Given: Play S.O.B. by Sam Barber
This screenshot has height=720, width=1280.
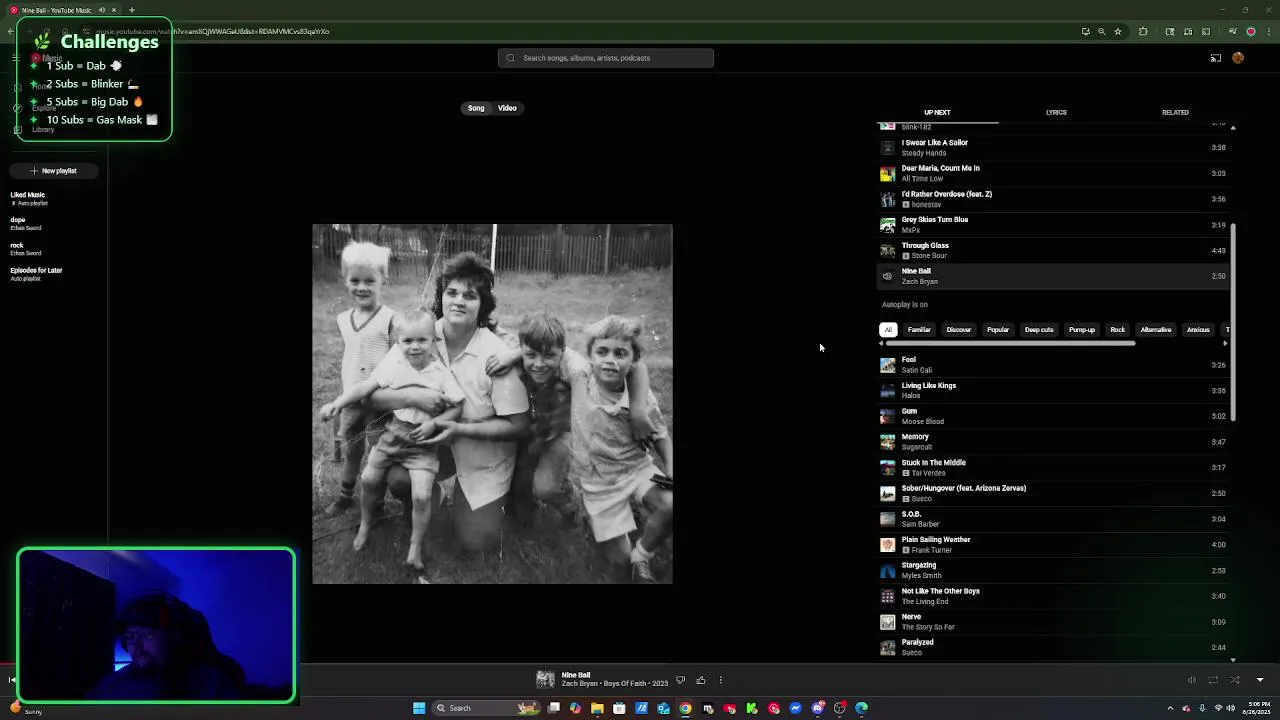Looking at the screenshot, I should (1053, 519).
